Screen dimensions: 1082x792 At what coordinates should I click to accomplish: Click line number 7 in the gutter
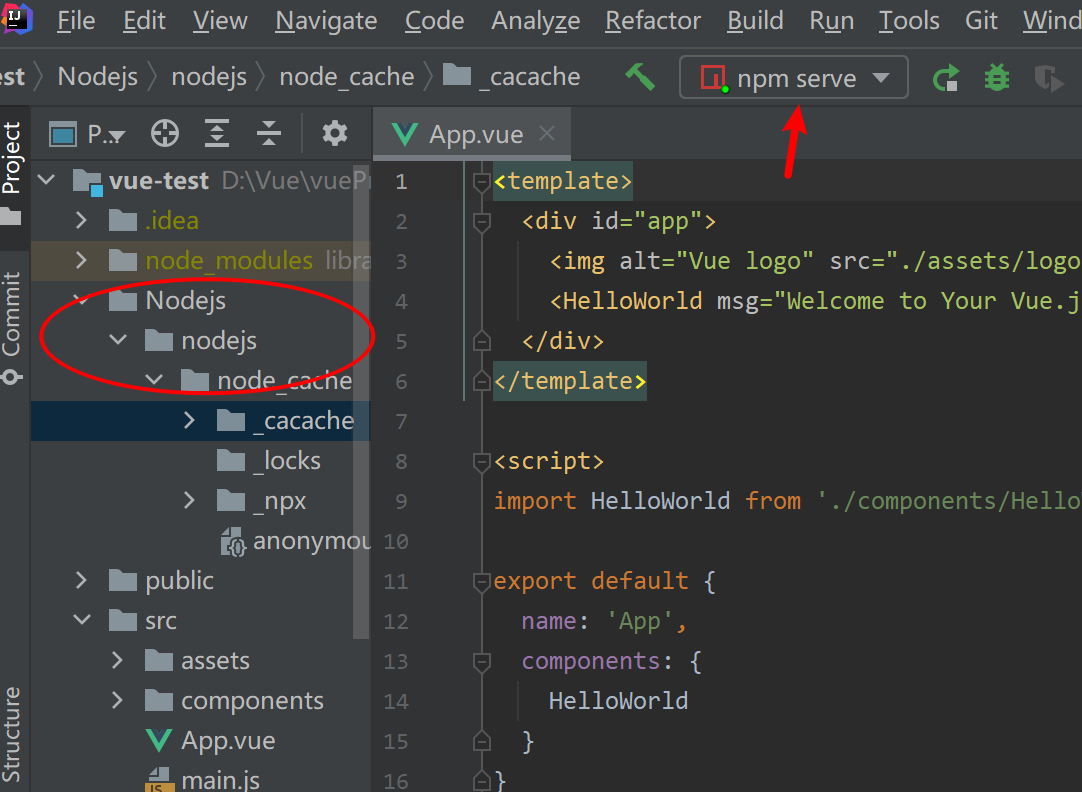click(x=401, y=421)
